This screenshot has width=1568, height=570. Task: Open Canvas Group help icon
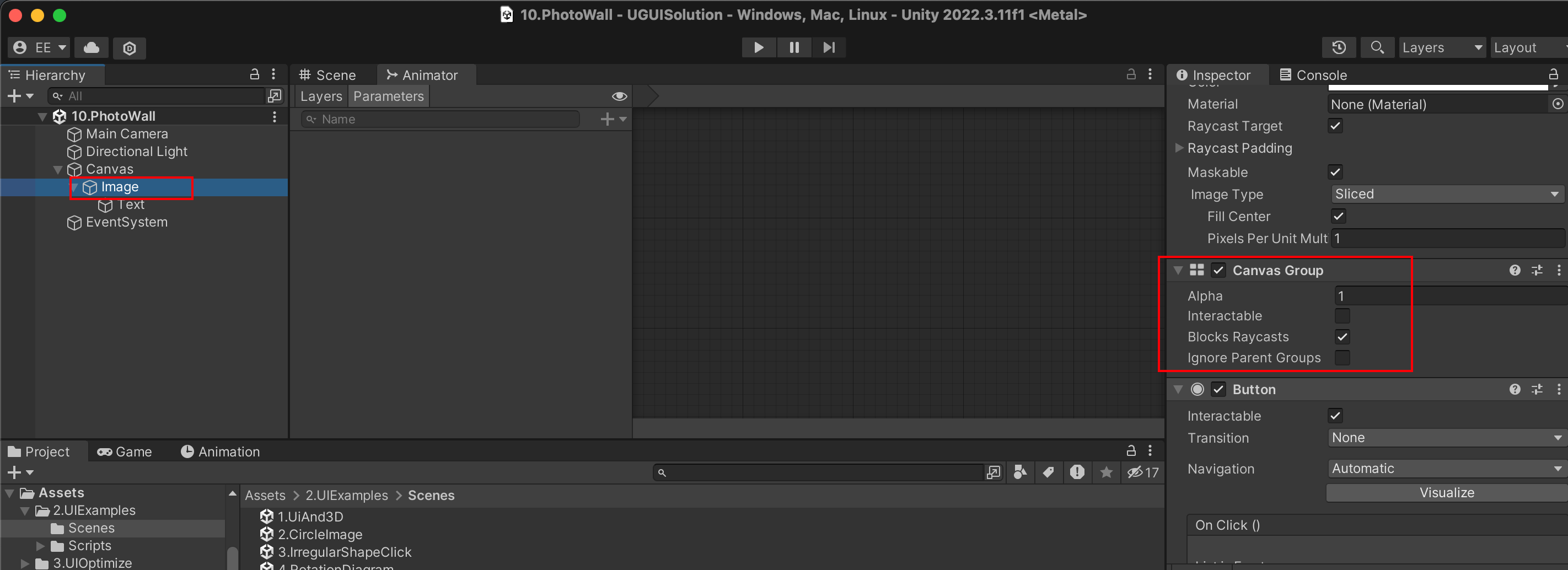[1515, 270]
